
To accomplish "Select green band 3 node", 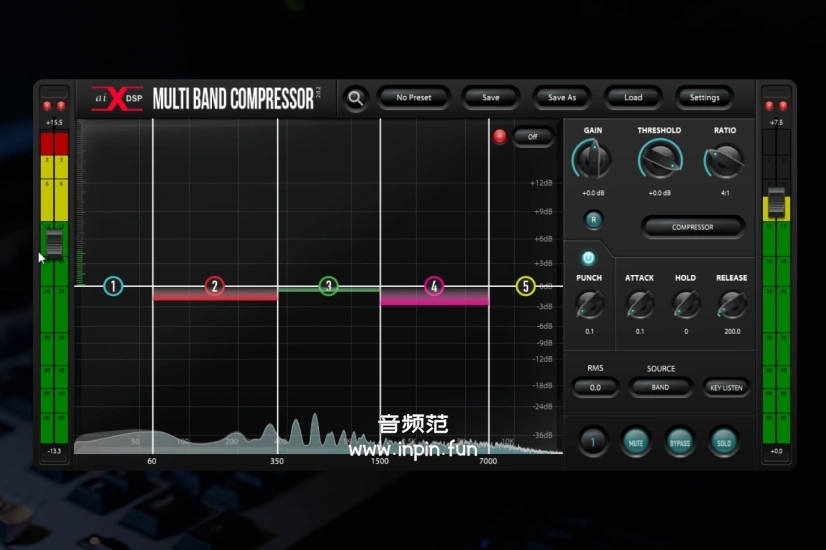I will pyautogui.click(x=328, y=286).
